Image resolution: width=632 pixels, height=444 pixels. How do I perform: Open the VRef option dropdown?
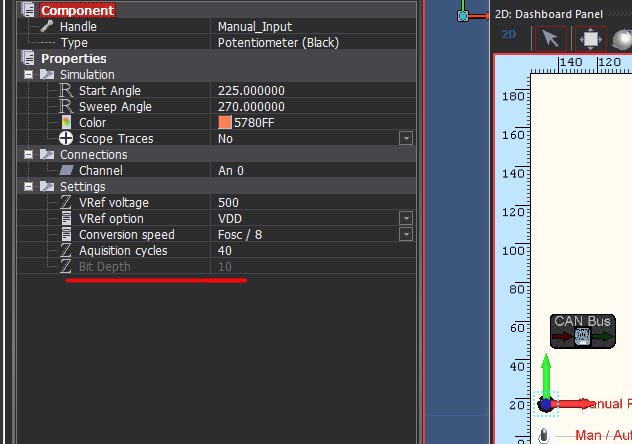point(406,218)
